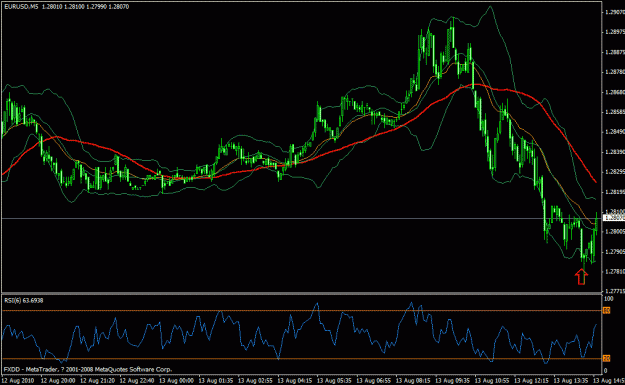Click the highlighted current price label on the price axis
The height and width of the screenshot is (385, 625).
pyautogui.click(x=613, y=218)
